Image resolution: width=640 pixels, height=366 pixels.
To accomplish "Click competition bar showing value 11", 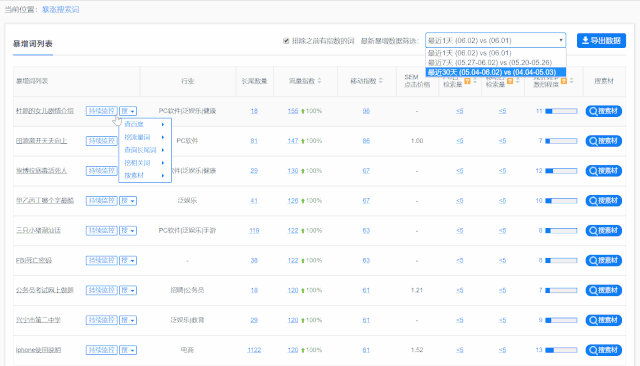I will coord(561,111).
